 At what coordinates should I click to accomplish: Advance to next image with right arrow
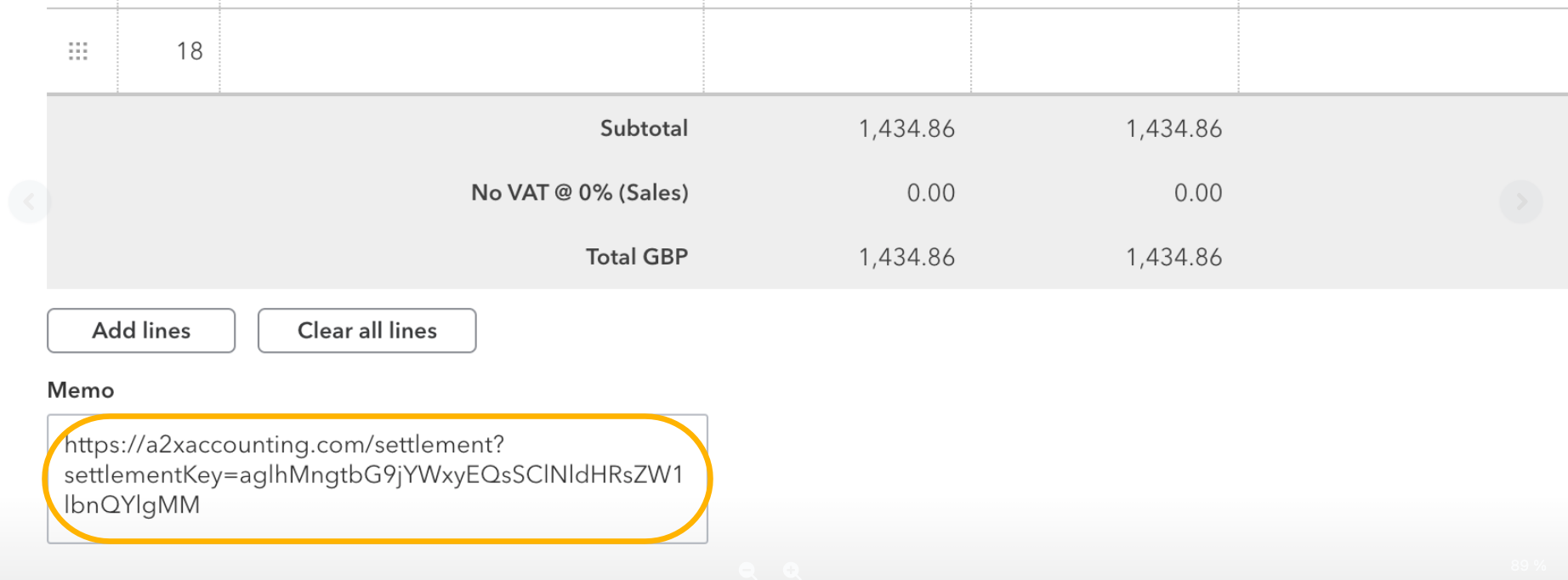pos(1521,202)
